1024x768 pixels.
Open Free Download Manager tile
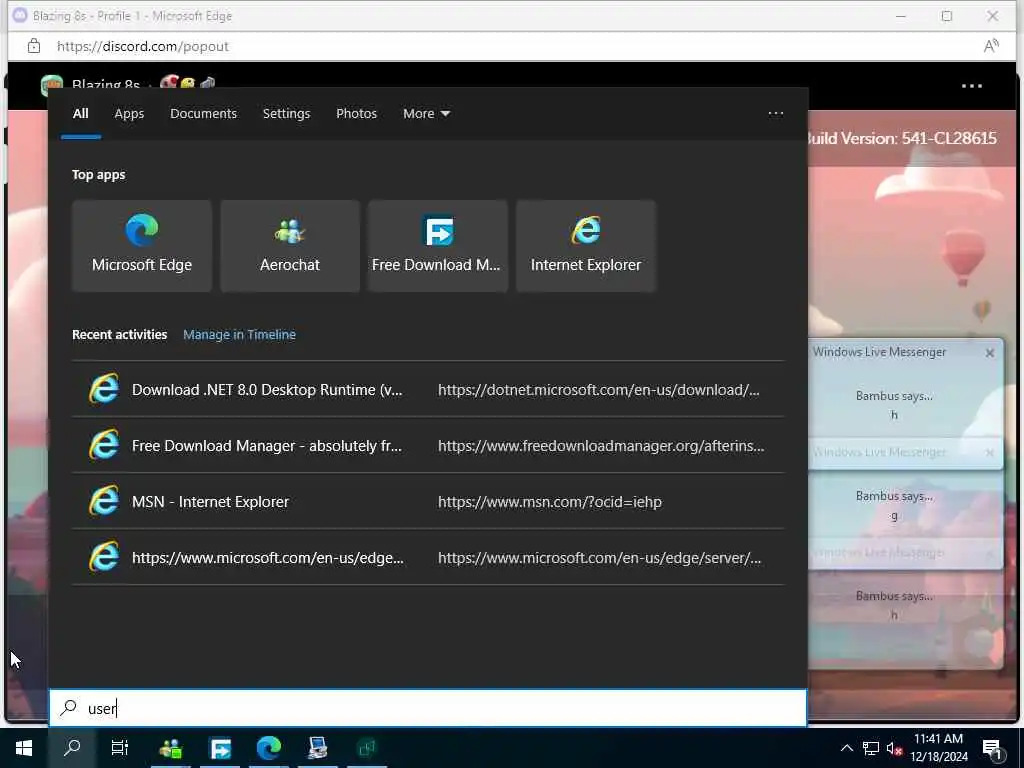click(438, 246)
